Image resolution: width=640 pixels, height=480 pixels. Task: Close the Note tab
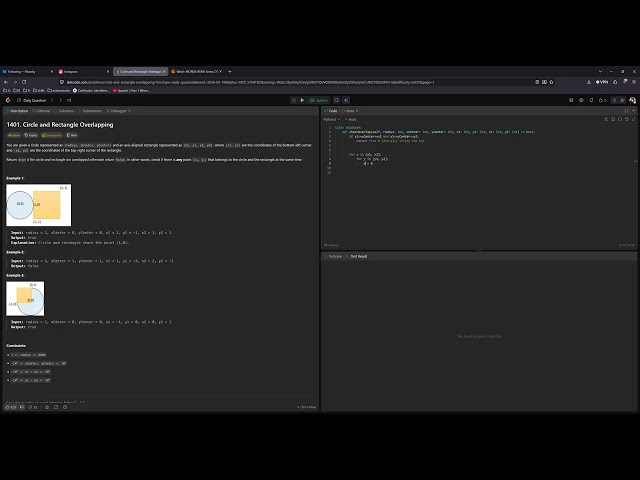357,111
